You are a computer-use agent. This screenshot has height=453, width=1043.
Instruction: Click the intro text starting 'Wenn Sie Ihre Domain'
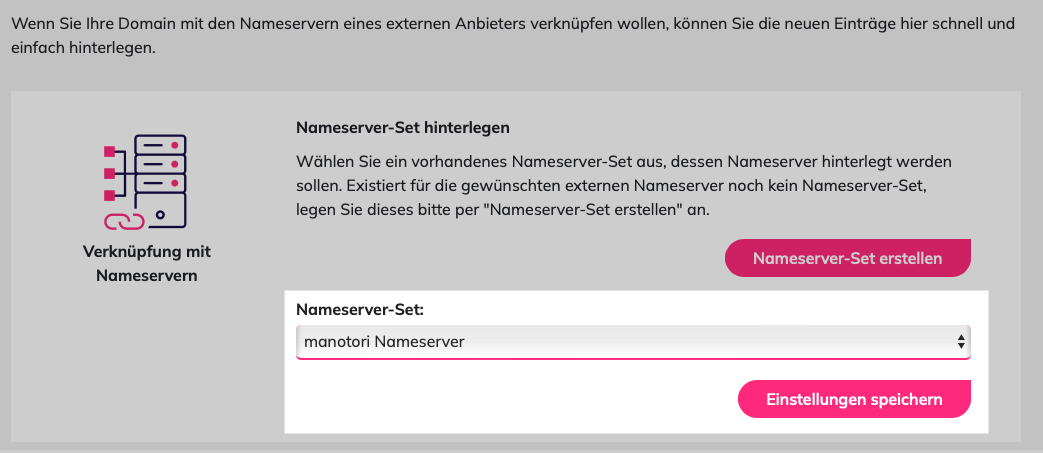click(514, 36)
